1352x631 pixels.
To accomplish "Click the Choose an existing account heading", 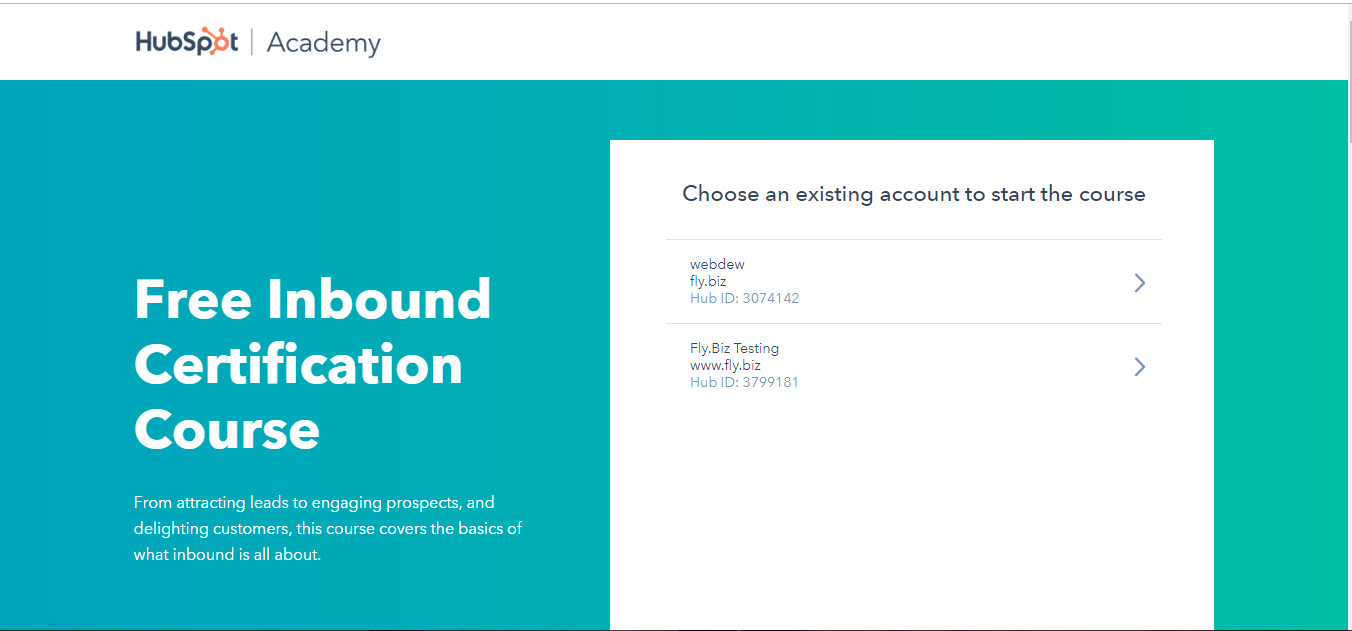I will pos(913,194).
